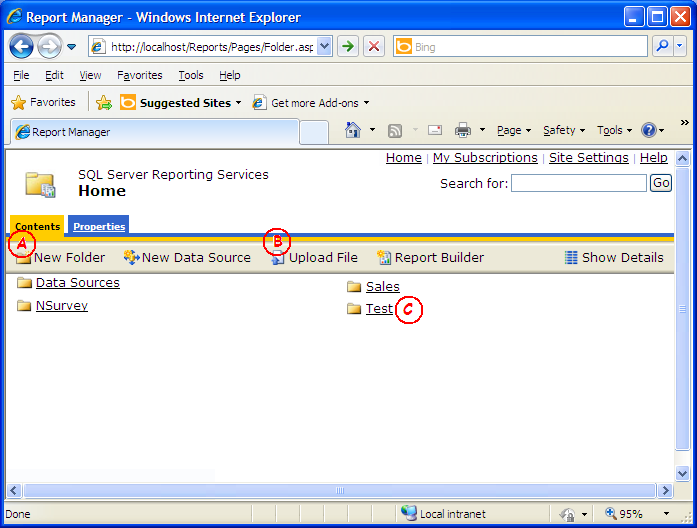Expand the address bar history dropdown
697x528 pixels.
(325, 47)
